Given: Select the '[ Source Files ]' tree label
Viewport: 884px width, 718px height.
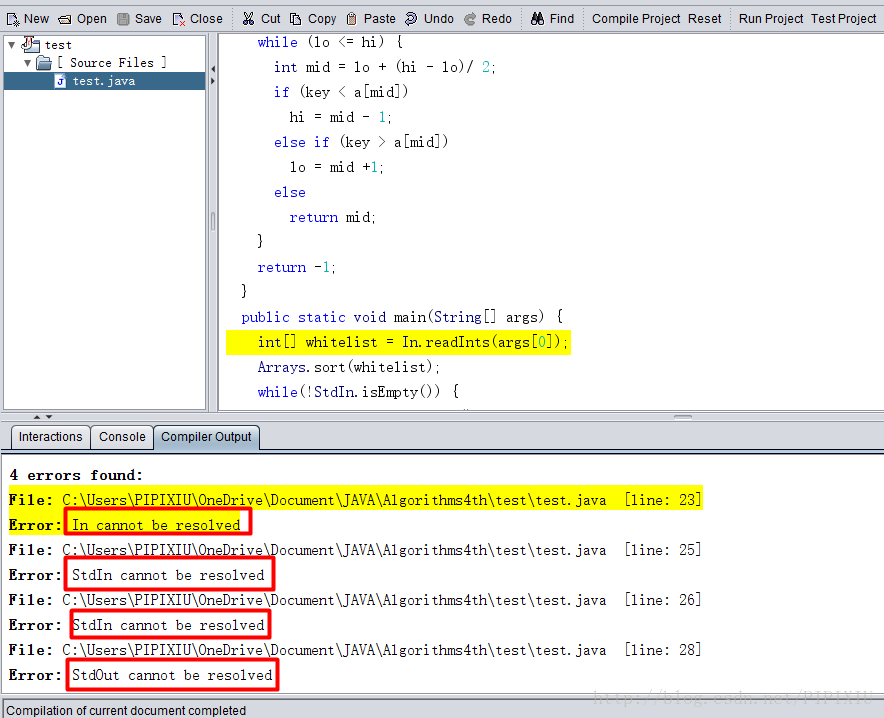Looking at the screenshot, I should [x=112, y=63].
